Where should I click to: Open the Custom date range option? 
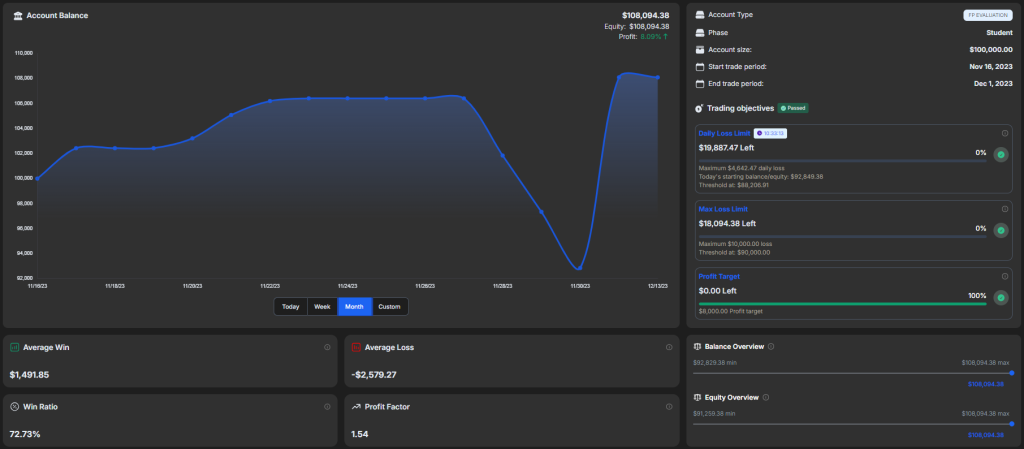tap(389, 307)
